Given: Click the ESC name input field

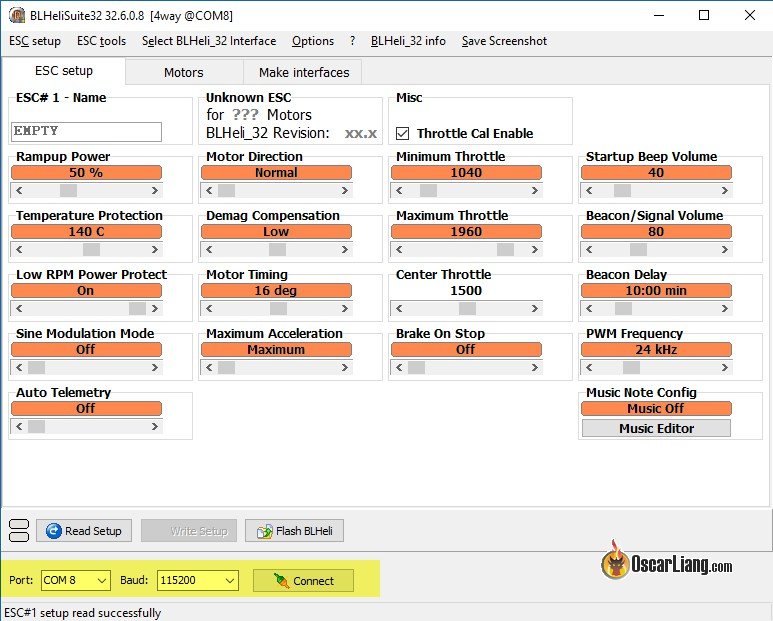Looking at the screenshot, I should [x=86, y=131].
